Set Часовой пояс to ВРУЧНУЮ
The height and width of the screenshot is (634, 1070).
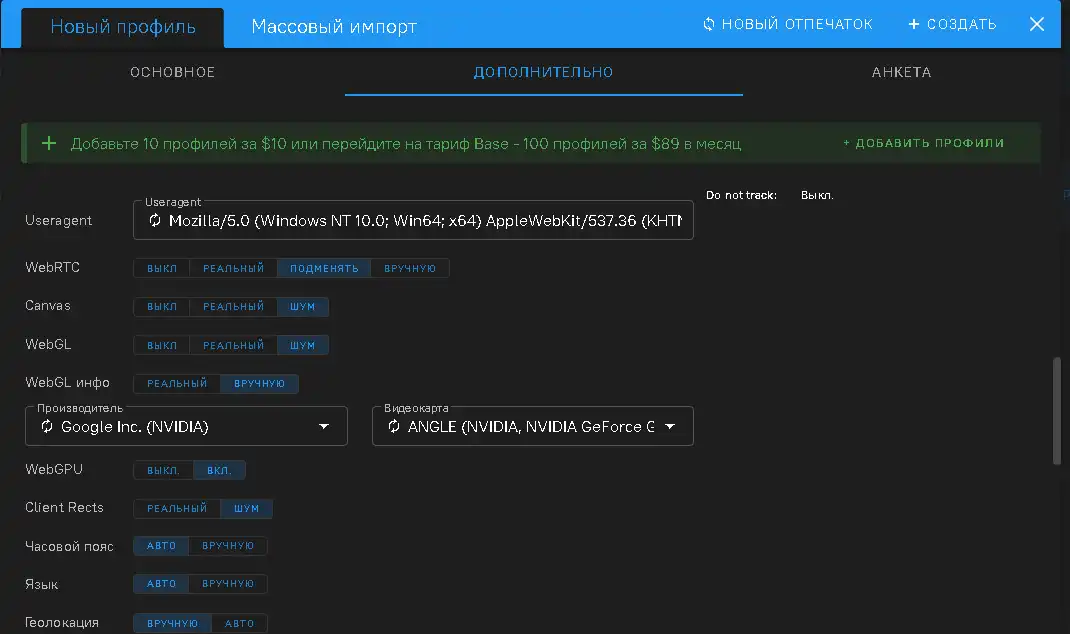[227, 546]
